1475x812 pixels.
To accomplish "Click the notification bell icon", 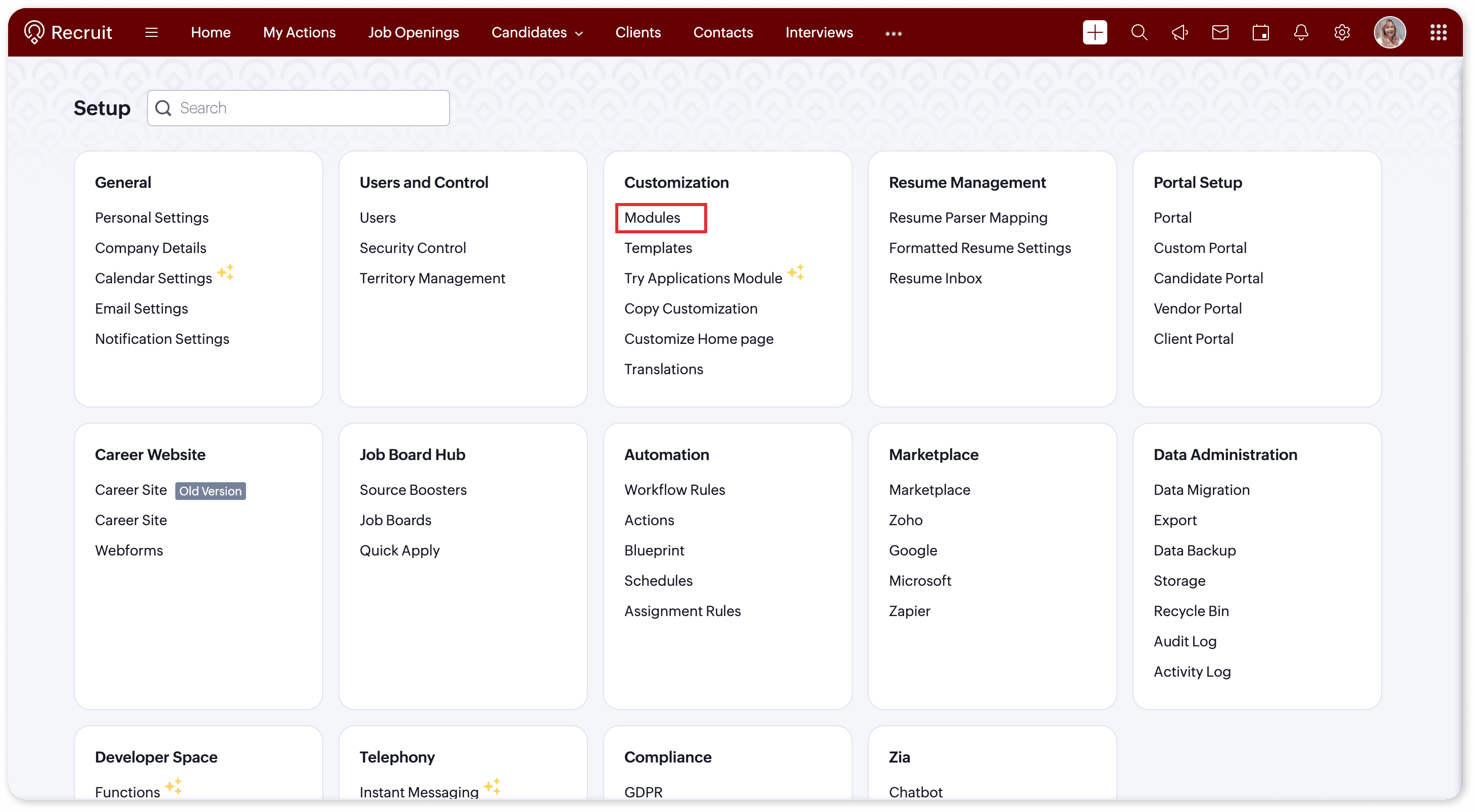I will coord(1301,33).
